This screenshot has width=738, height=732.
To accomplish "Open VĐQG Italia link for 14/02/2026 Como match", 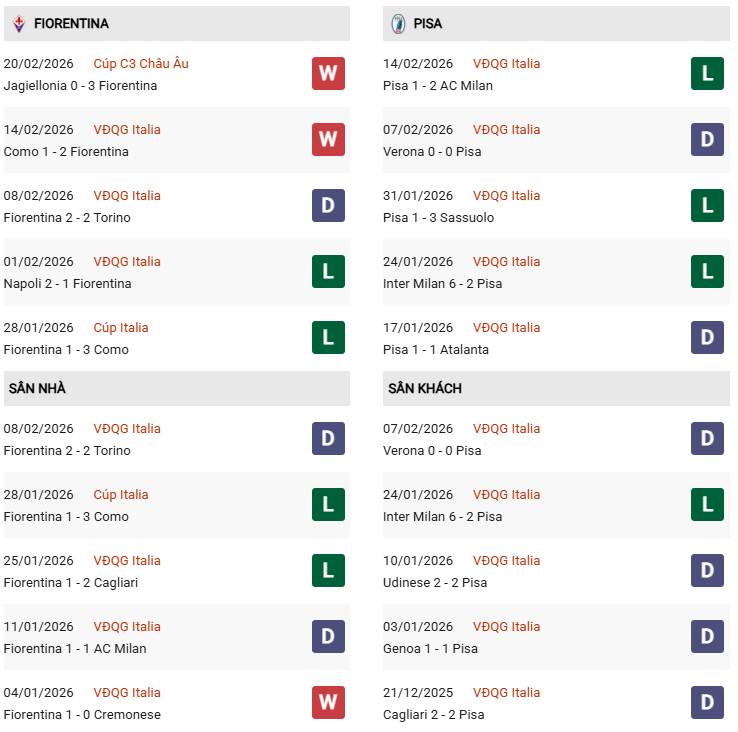I will (x=127, y=130).
